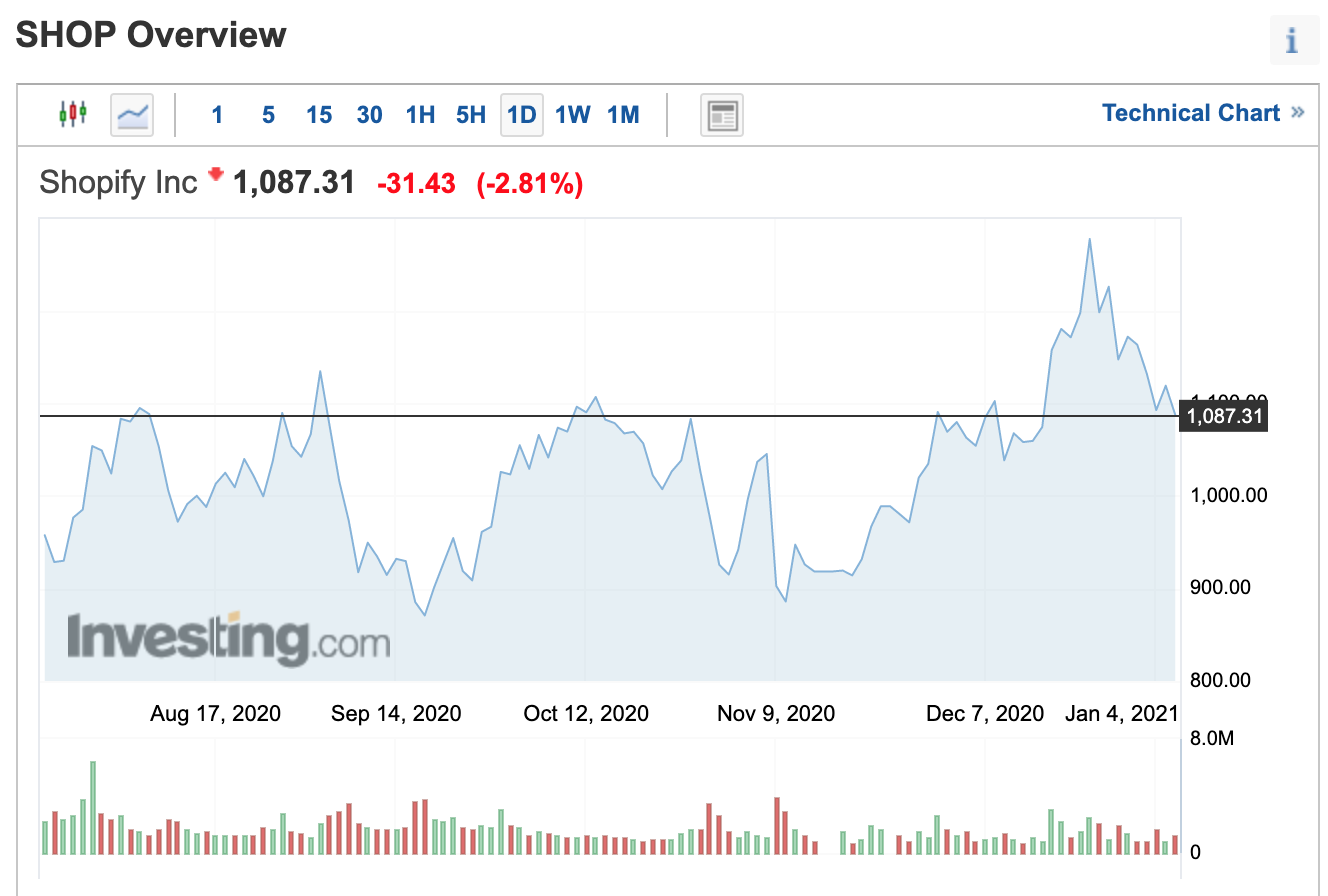Viewport: 1328px width, 896px height.
Task: Switch chart to 1M monthly interval
Action: [x=624, y=115]
